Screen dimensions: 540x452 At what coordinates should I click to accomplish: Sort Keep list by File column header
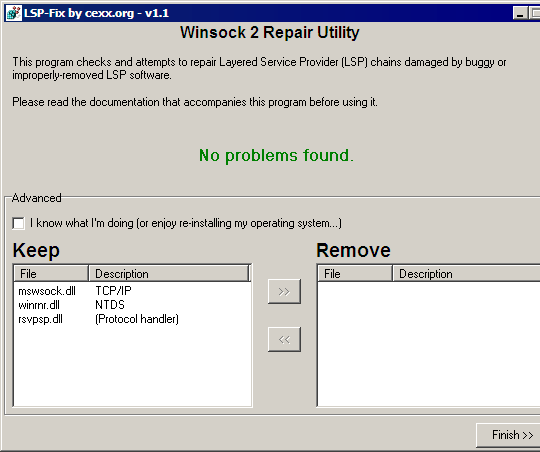pyautogui.click(x=51, y=274)
